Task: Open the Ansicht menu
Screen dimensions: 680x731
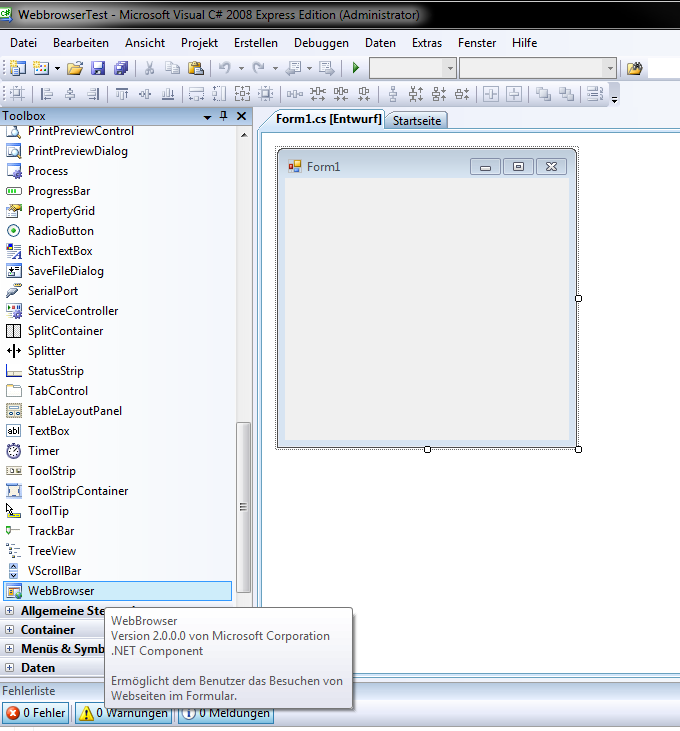Action: pyautogui.click(x=145, y=43)
